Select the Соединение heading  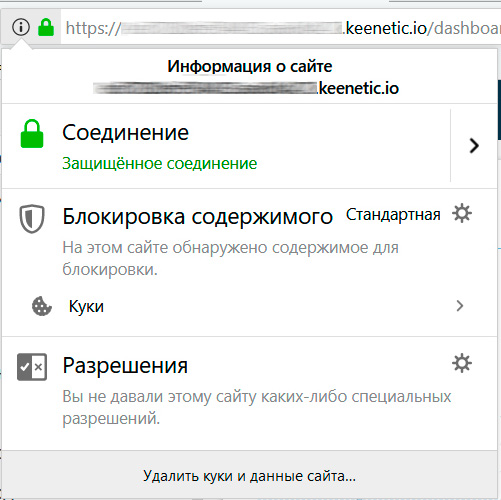click(x=125, y=133)
